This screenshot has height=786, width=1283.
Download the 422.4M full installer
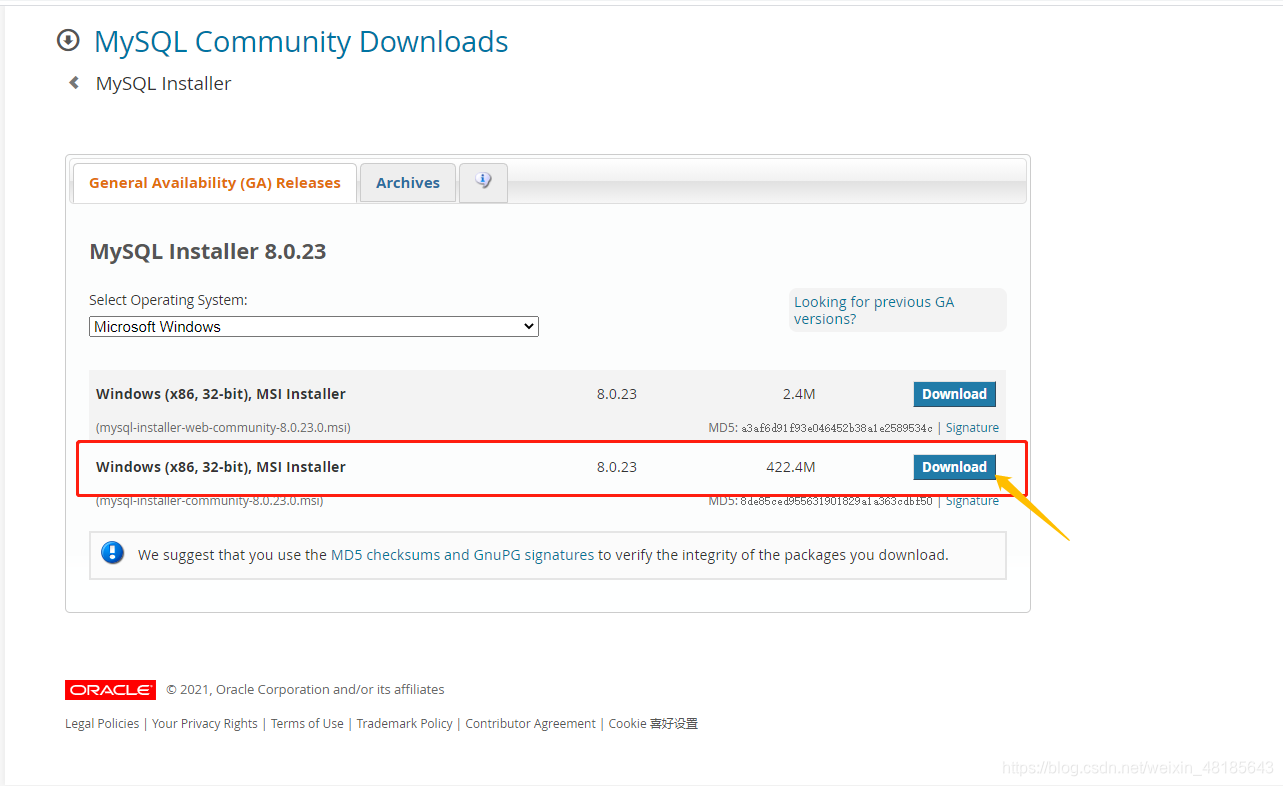tap(954, 467)
